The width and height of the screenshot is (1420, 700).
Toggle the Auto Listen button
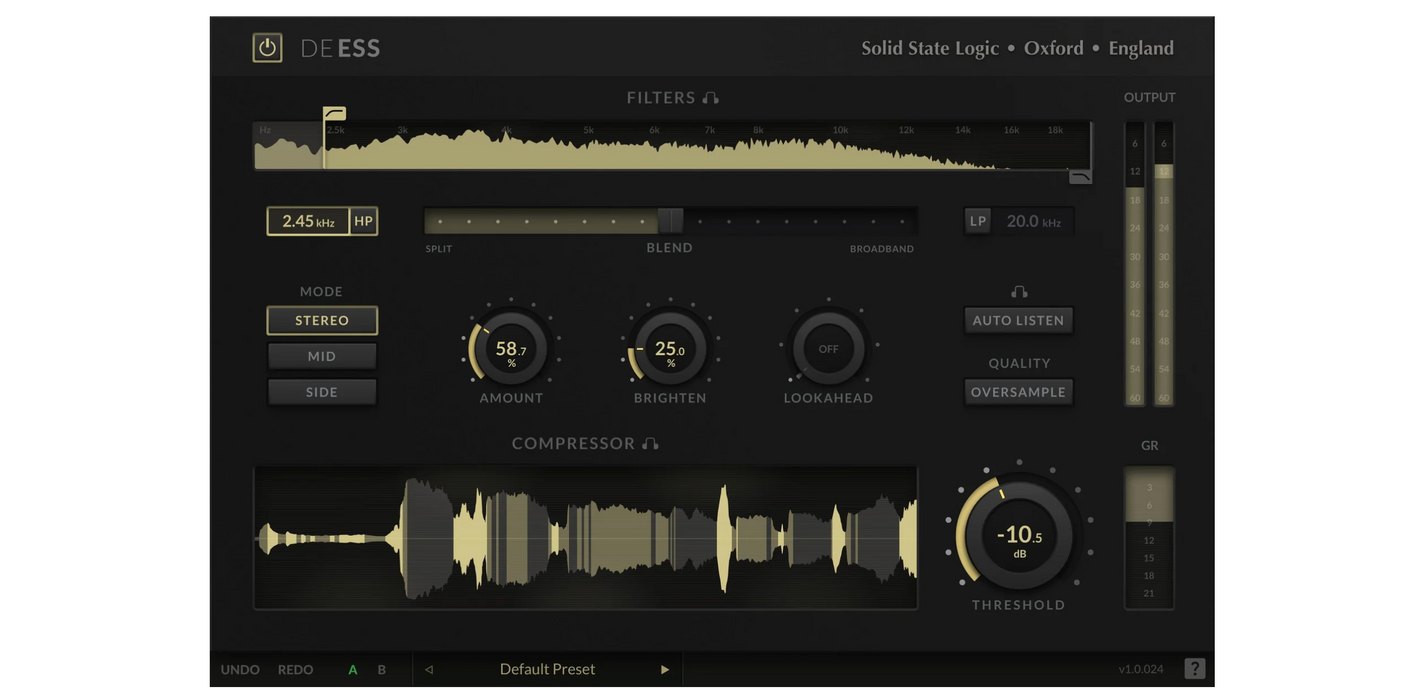[x=1018, y=321]
